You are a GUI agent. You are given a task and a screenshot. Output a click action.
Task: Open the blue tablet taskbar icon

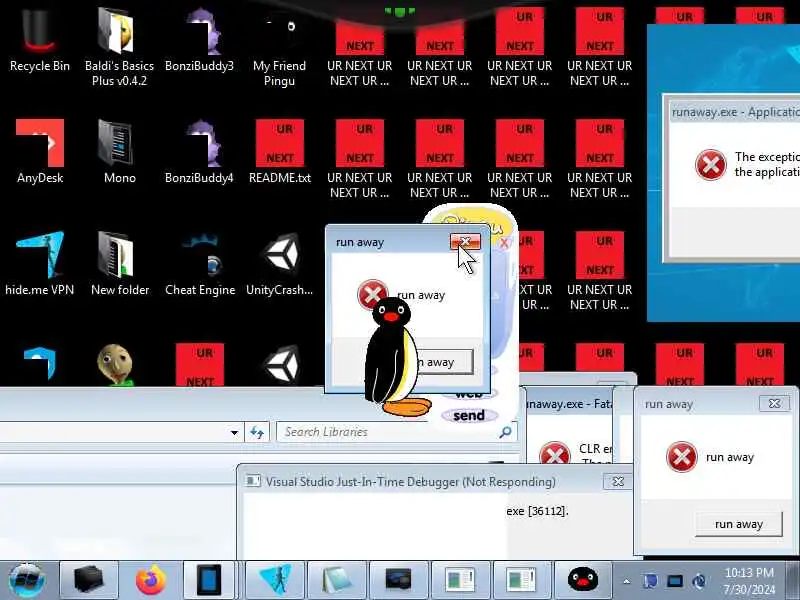pos(209,580)
